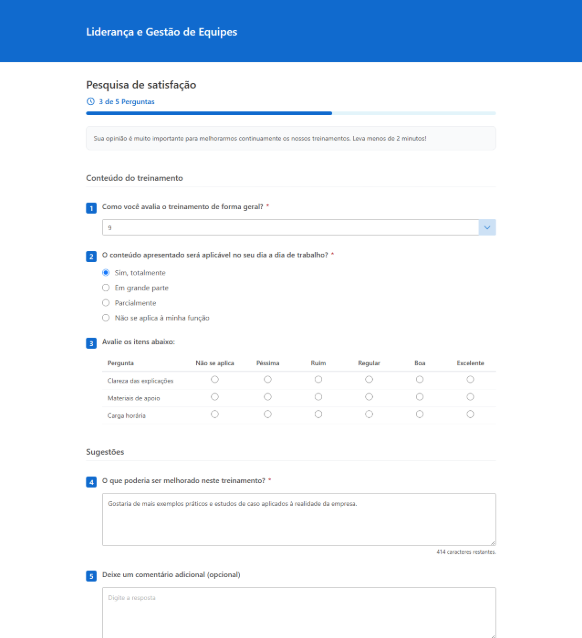This screenshot has width=582, height=638.
Task: Mark 'Materiais de apoio' as Não se aplica
Action: tap(215, 397)
